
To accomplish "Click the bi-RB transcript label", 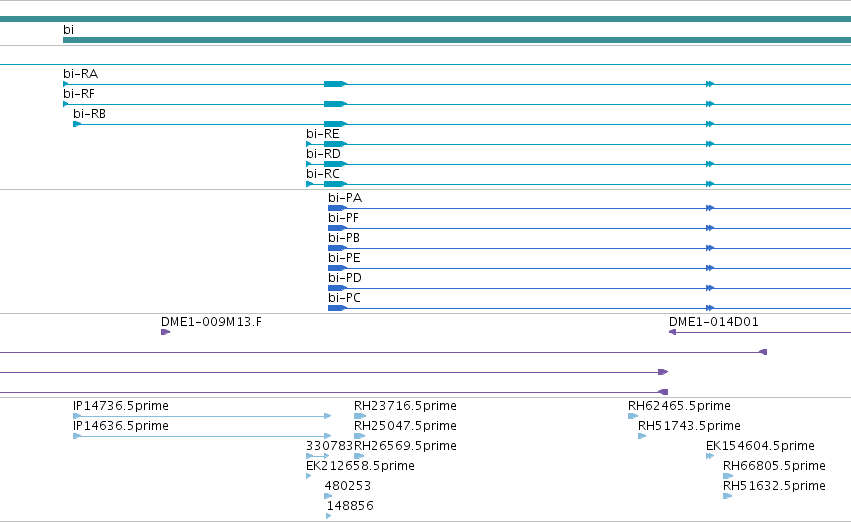I will pyautogui.click(x=90, y=114).
